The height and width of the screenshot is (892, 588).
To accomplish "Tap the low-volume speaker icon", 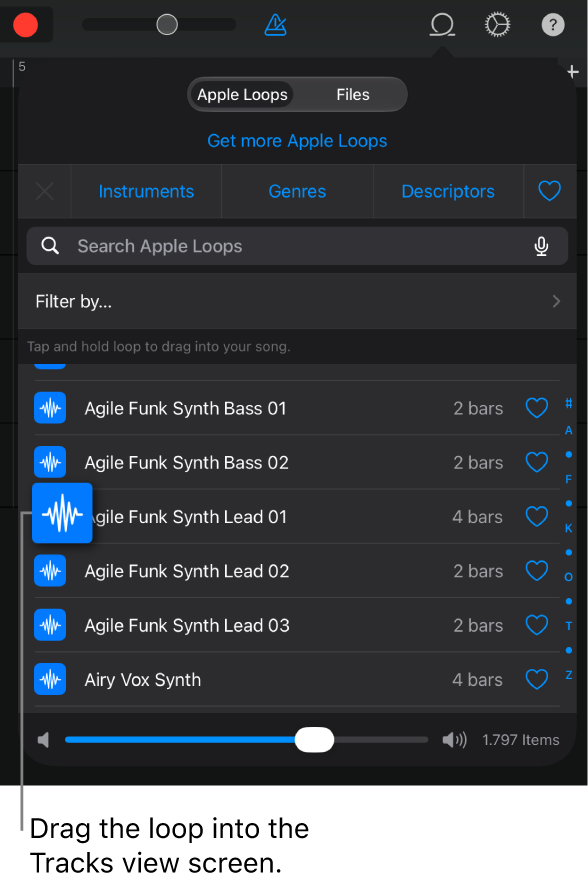I will 43,740.
